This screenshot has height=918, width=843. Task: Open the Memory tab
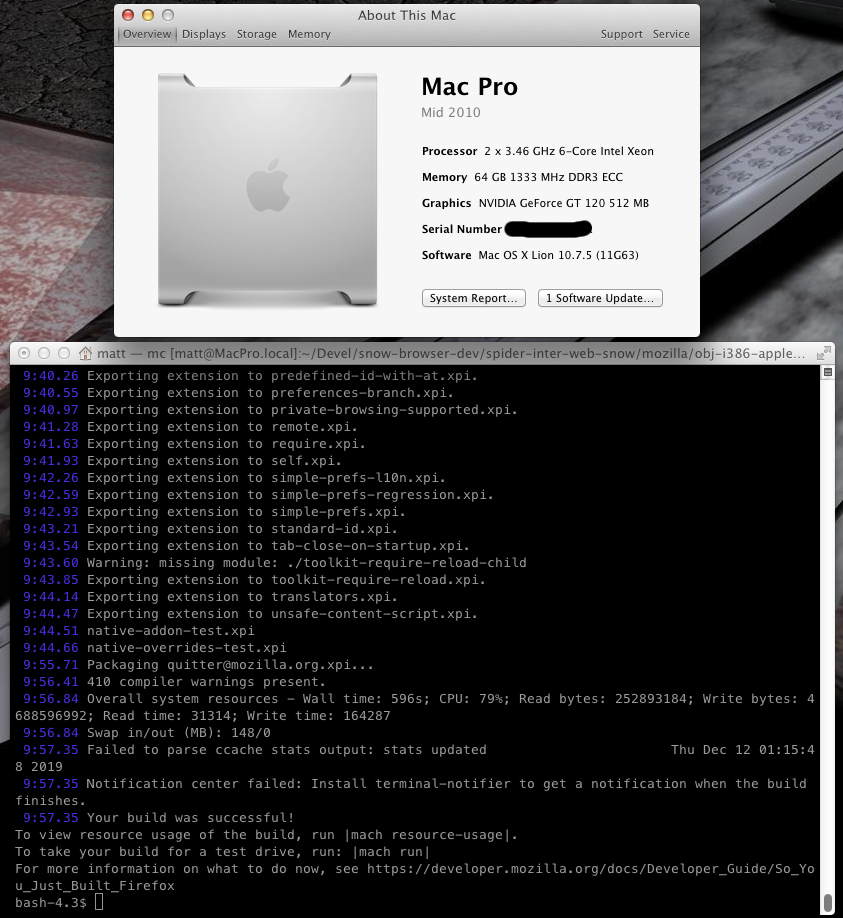(x=309, y=34)
